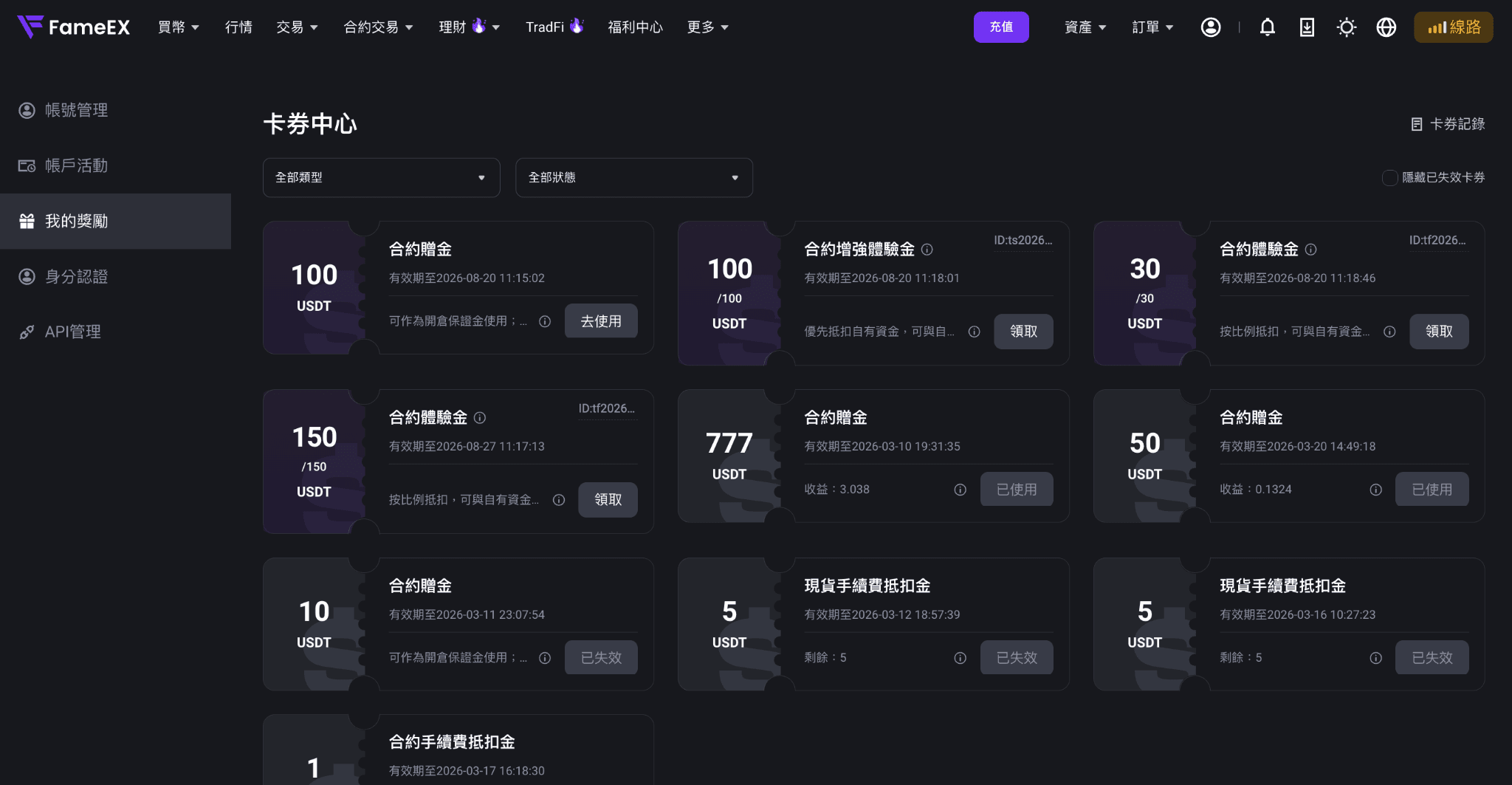
Task: Select API管理 in the sidebar
Action: tap(115, 332)
